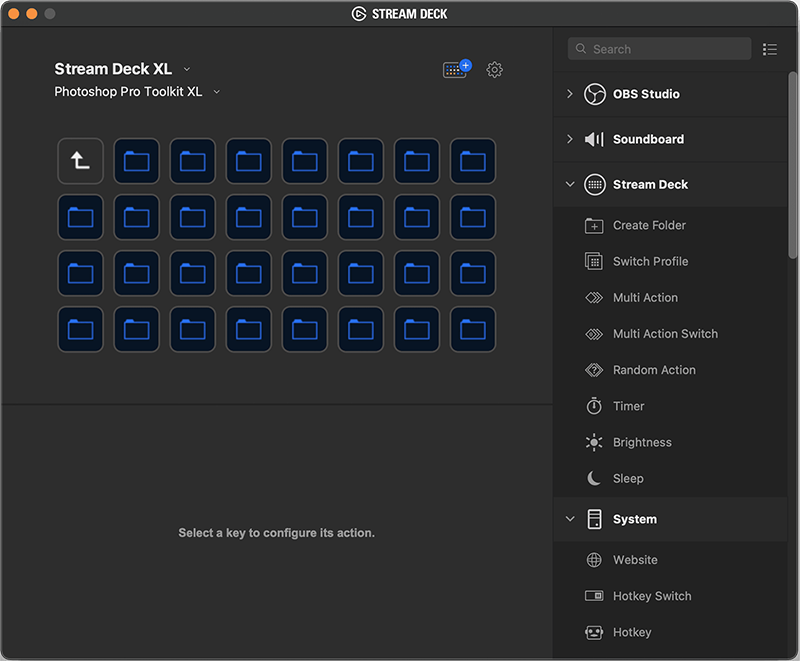Screen dimensions: 800x661
Task: Click the back-arrow folder navigation key
Action: tap(81, 161)
